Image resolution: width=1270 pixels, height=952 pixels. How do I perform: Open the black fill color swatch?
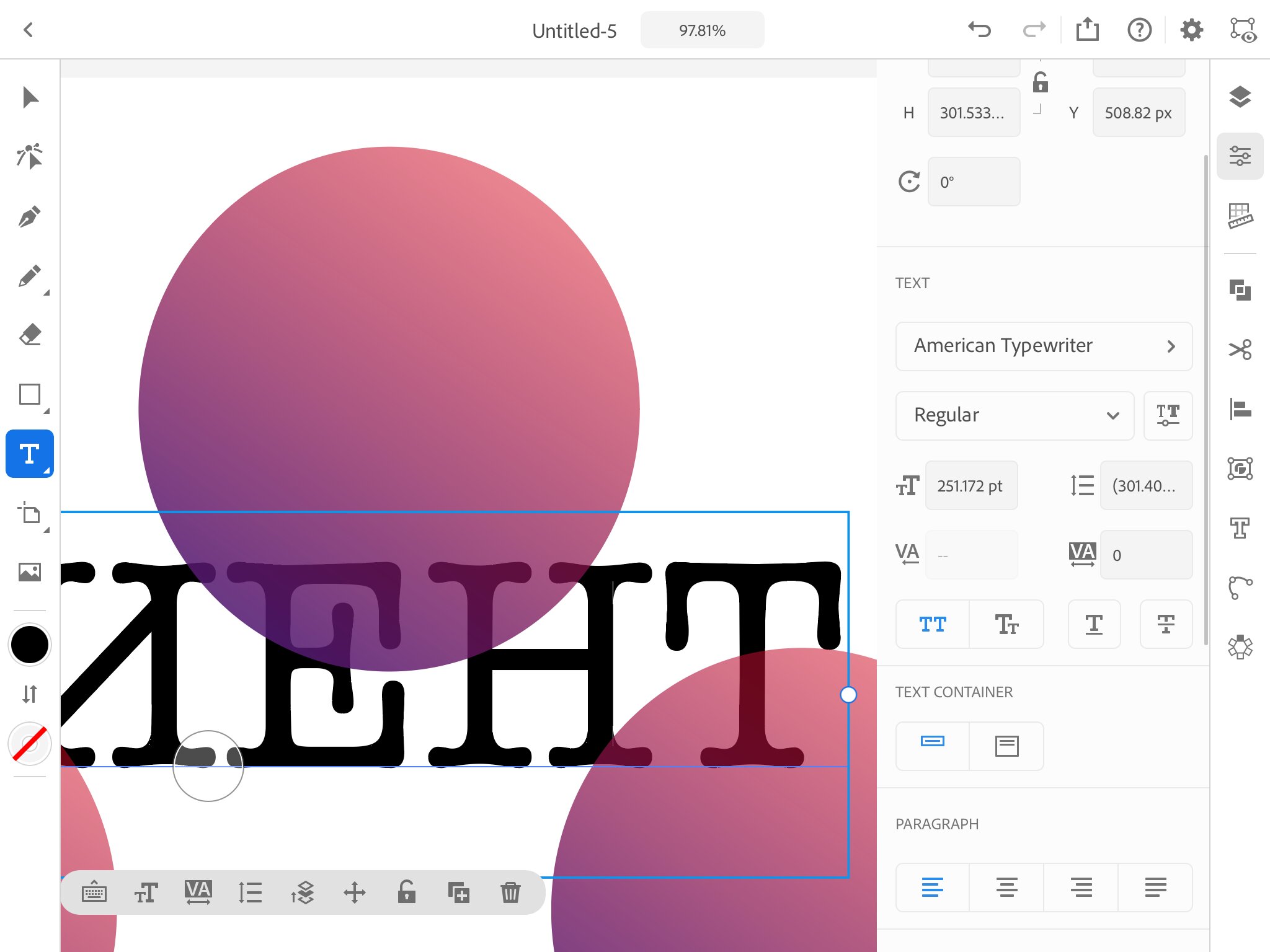tap(29, 645)
